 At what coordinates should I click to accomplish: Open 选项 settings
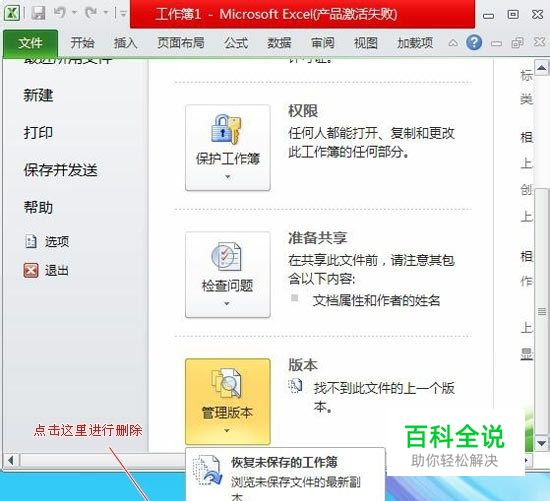[57, 241]
